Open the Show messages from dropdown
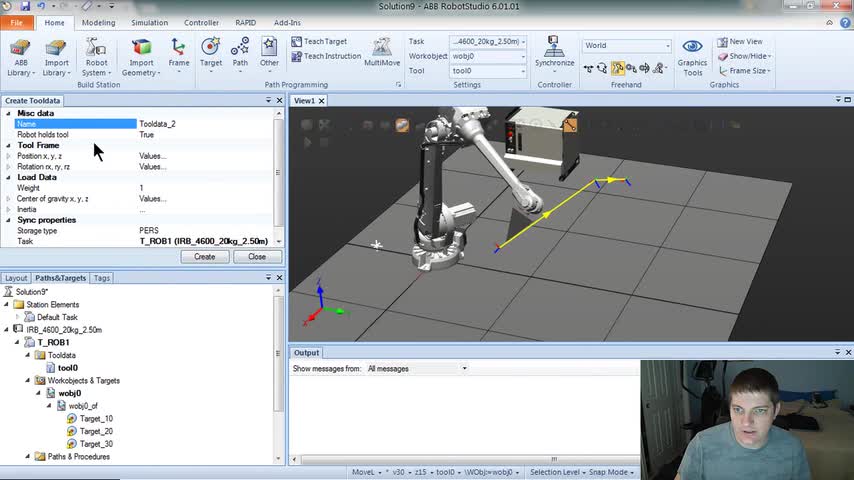The width and height of the screenshot is (854, 480). coord(417,369)
